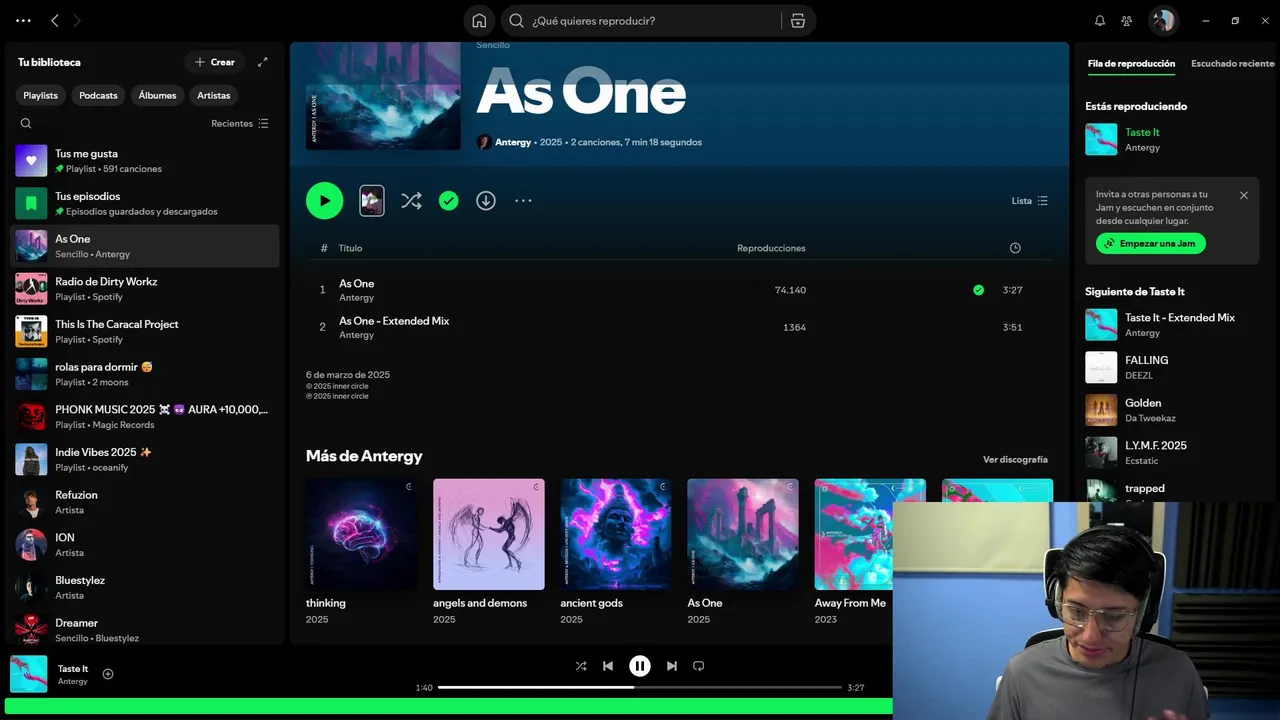1280x720 pixels.
Task: Open Bluestylez artist in library
Action: (x=145, y=587)
